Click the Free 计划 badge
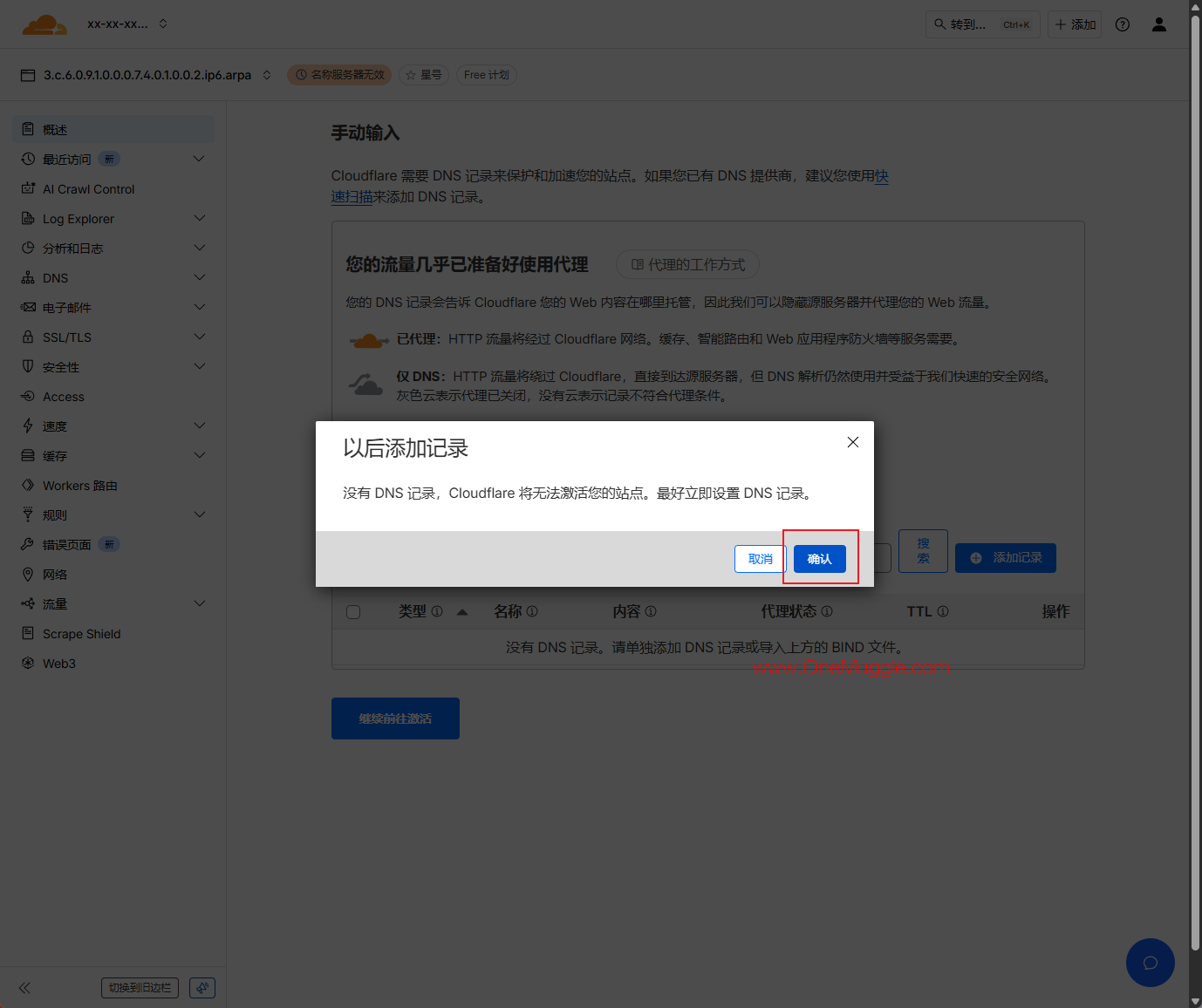Viewport: 1202px width, 1008px height. pos(487,75)
